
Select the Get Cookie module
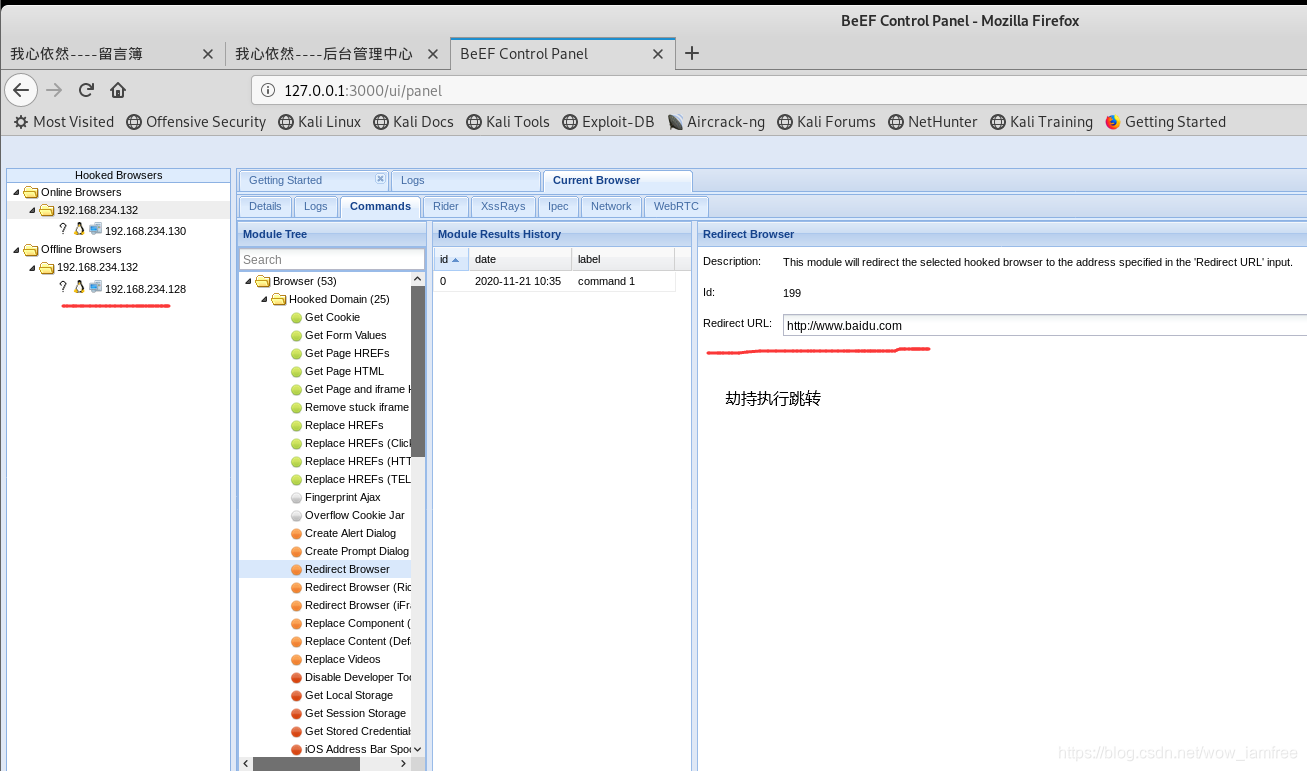[332, 317]
